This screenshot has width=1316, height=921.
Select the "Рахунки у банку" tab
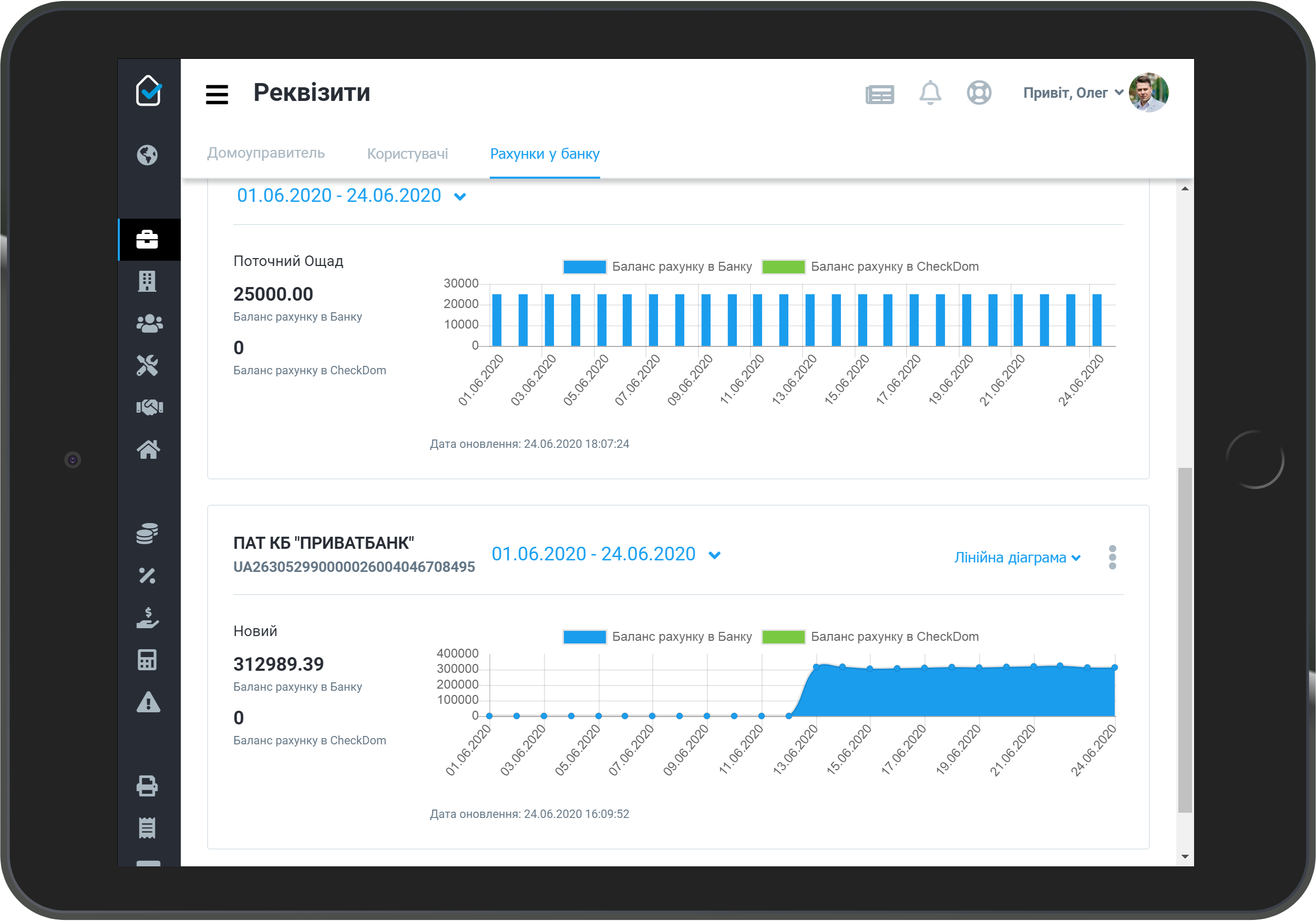[x=544, y=153]
